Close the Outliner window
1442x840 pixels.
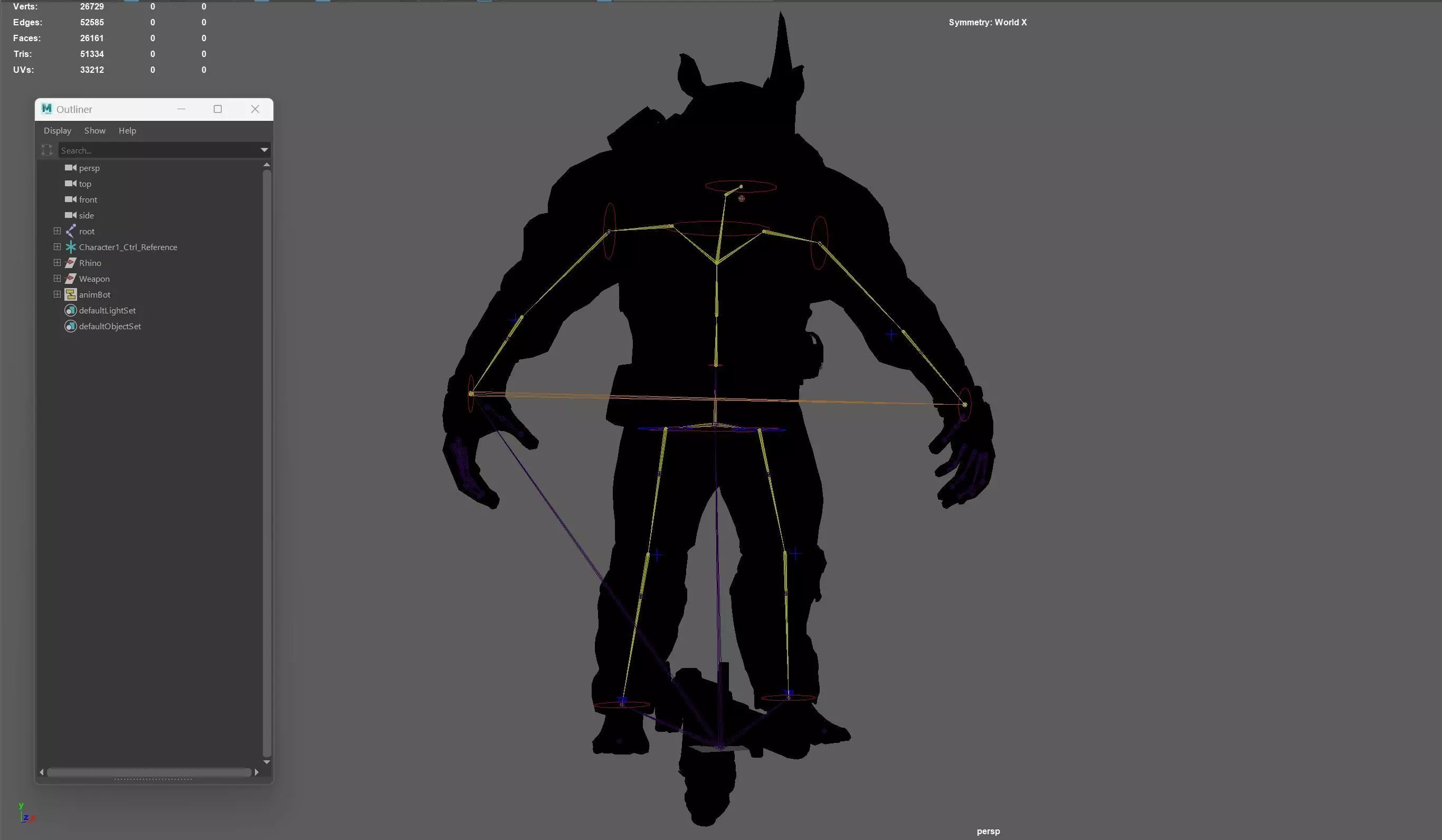pyautogui.click(x=255, y=109)
